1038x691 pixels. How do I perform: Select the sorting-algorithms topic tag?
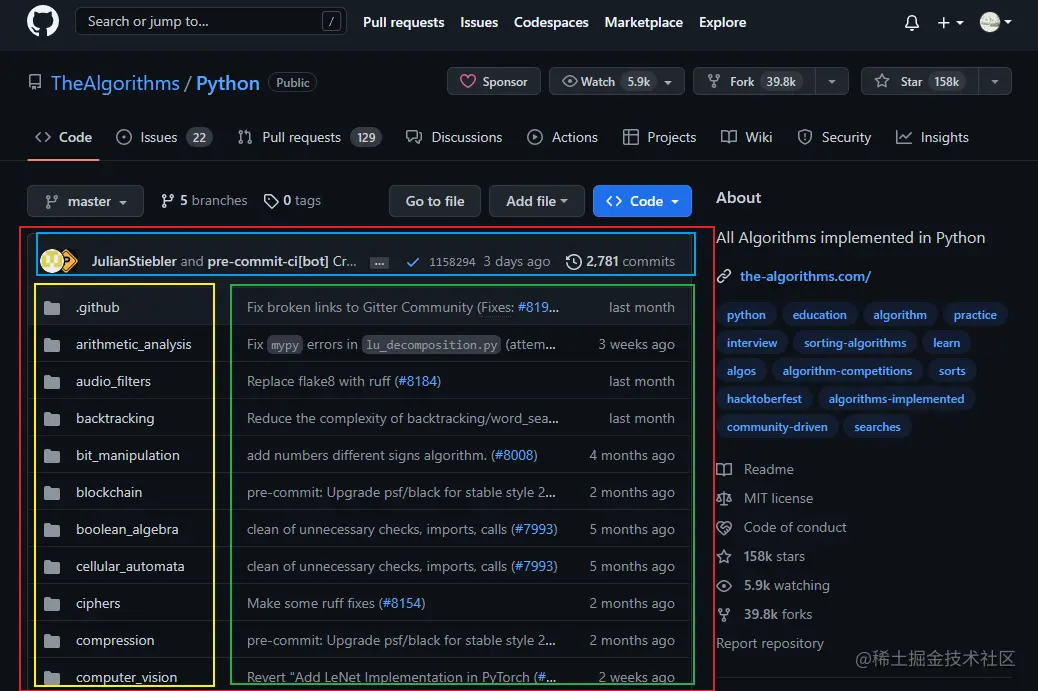point(855,343)
